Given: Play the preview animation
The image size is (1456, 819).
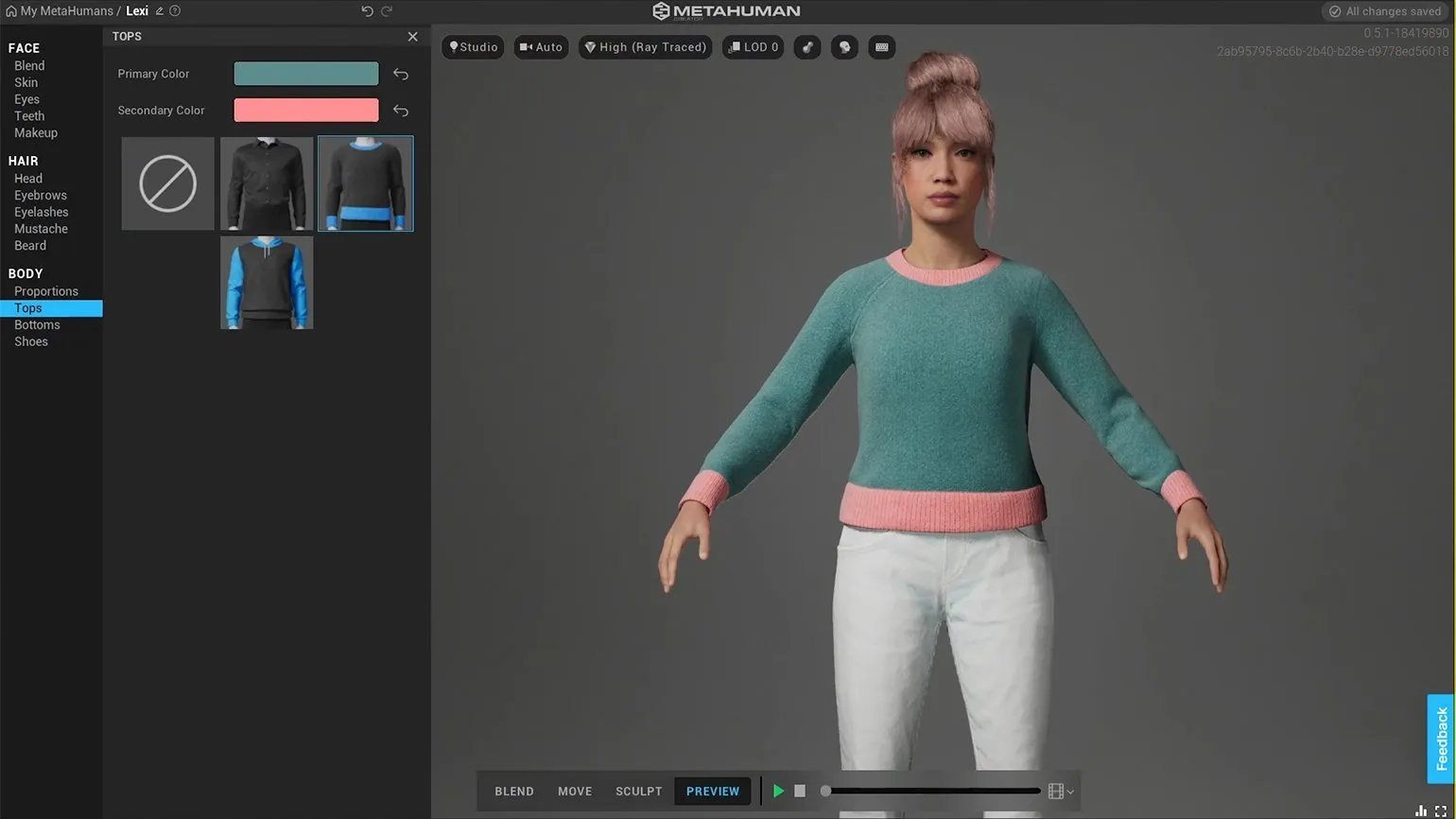Looking at the screenshot, I should [778, 792].
